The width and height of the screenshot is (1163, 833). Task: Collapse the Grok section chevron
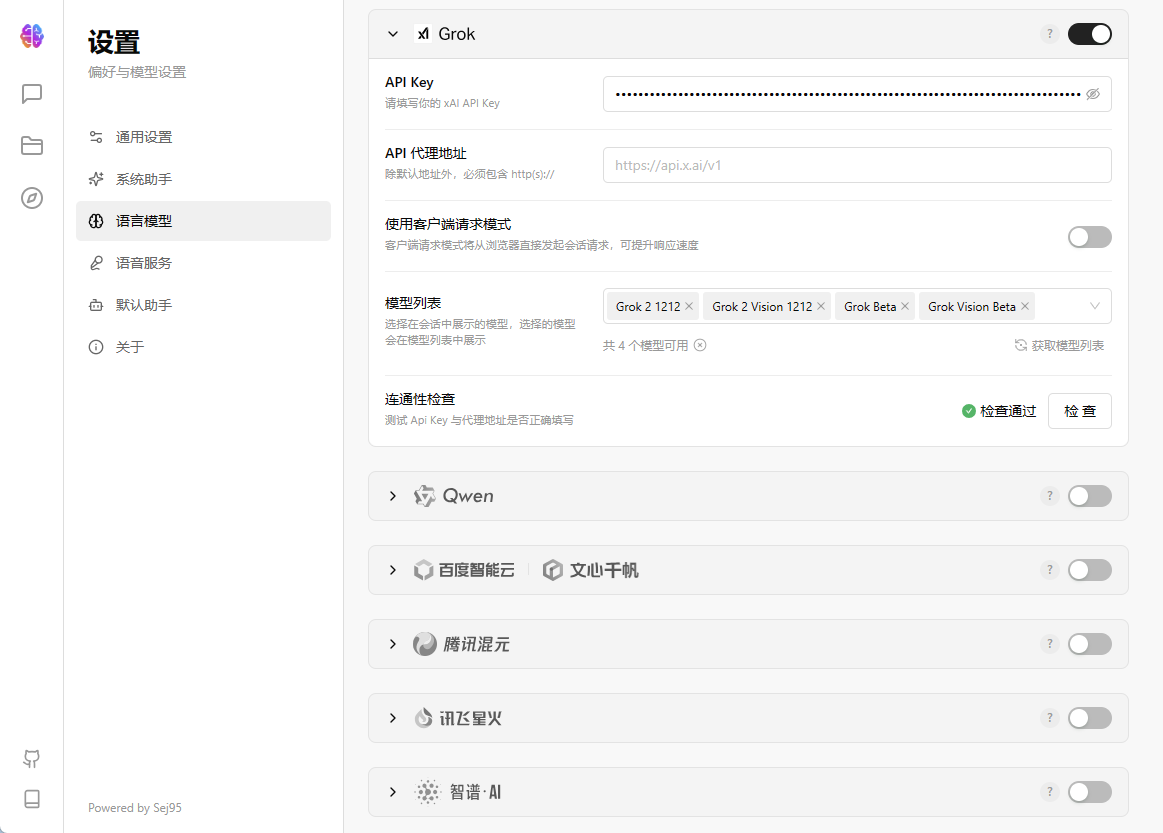[393, 34]
